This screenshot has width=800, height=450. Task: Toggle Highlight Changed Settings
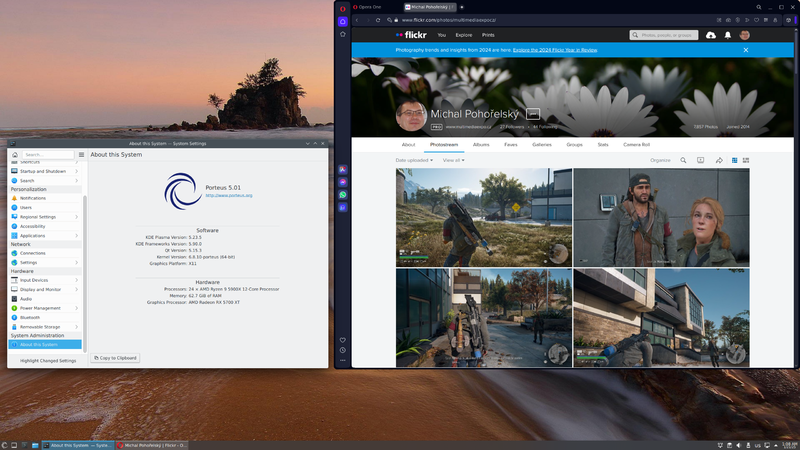click(47, 360)
